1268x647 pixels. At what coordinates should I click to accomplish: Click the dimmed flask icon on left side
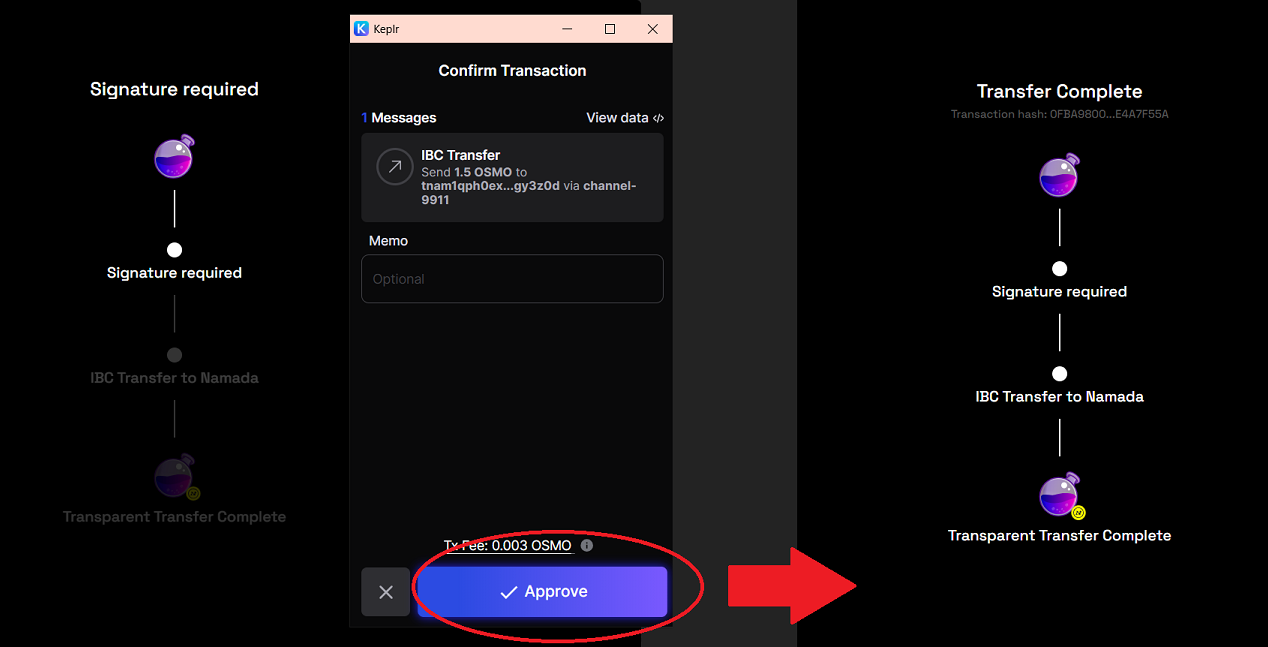pos(174,477)
